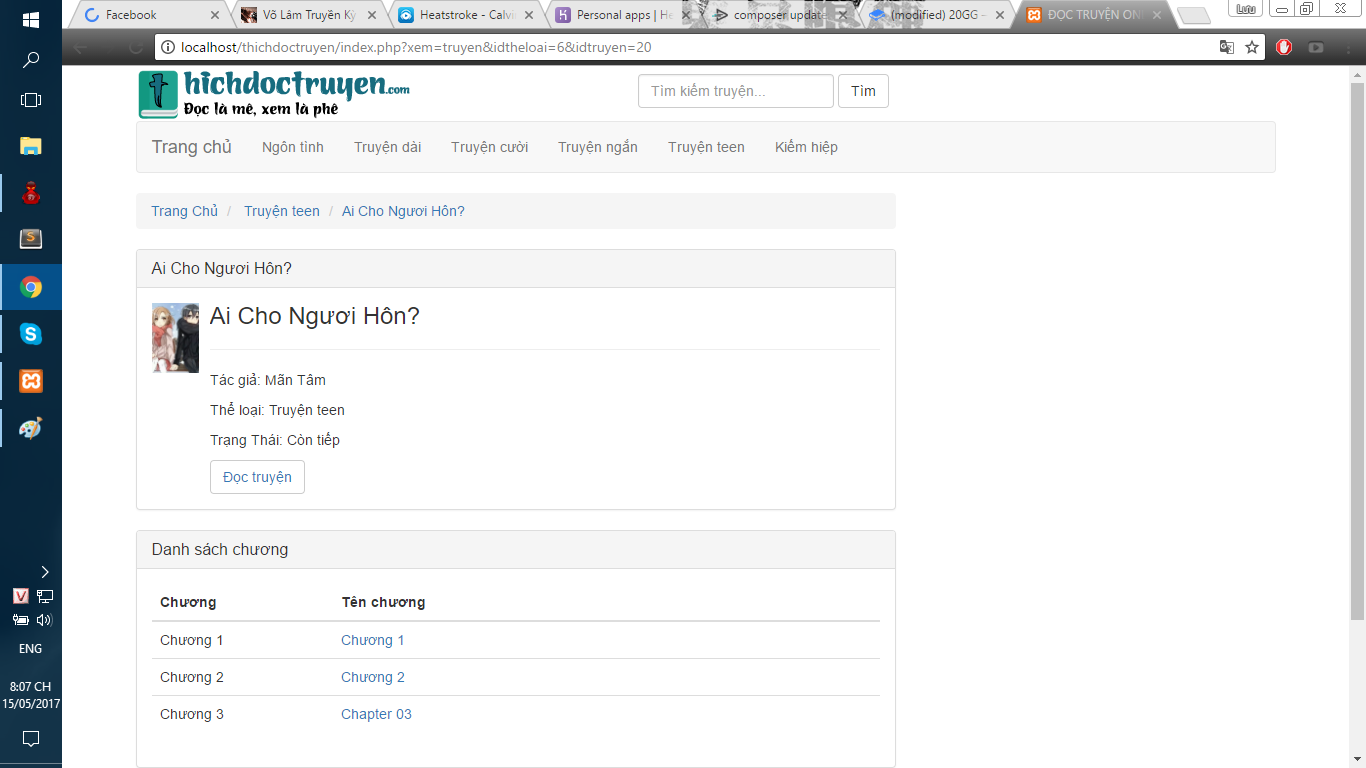Image resolution: width=1366 pixels, height=768 pixels.
Task: Show hidden system tray icons chevron
Action: coord(45,572)
